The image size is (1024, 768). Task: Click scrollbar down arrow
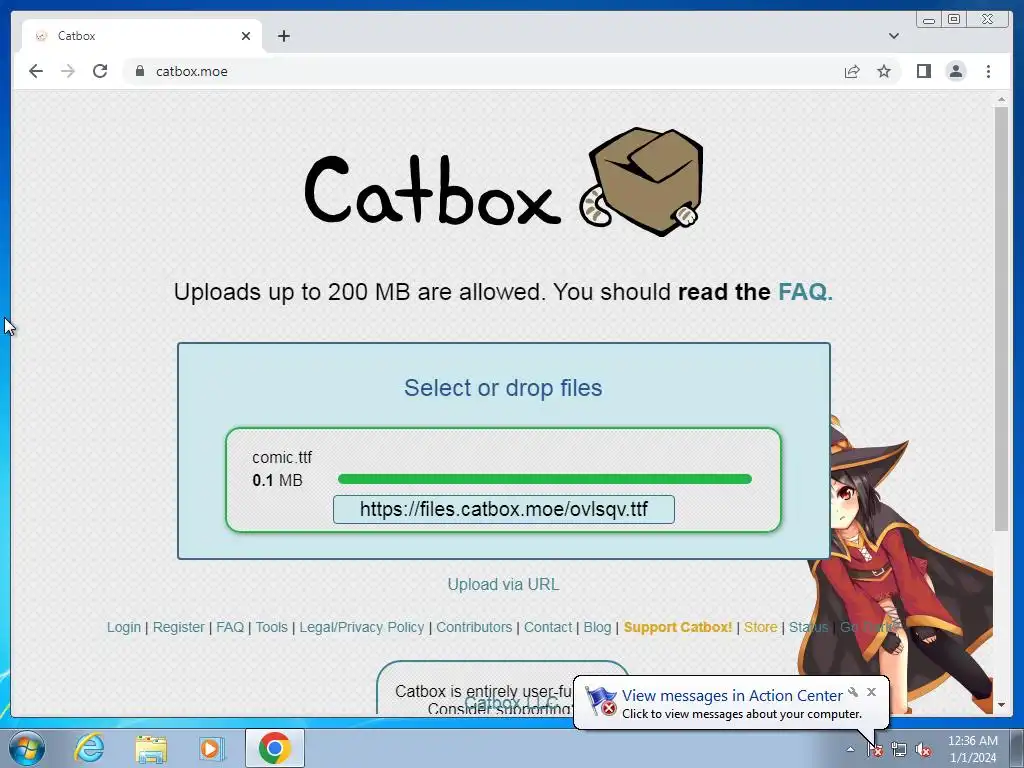[1001, 705]
